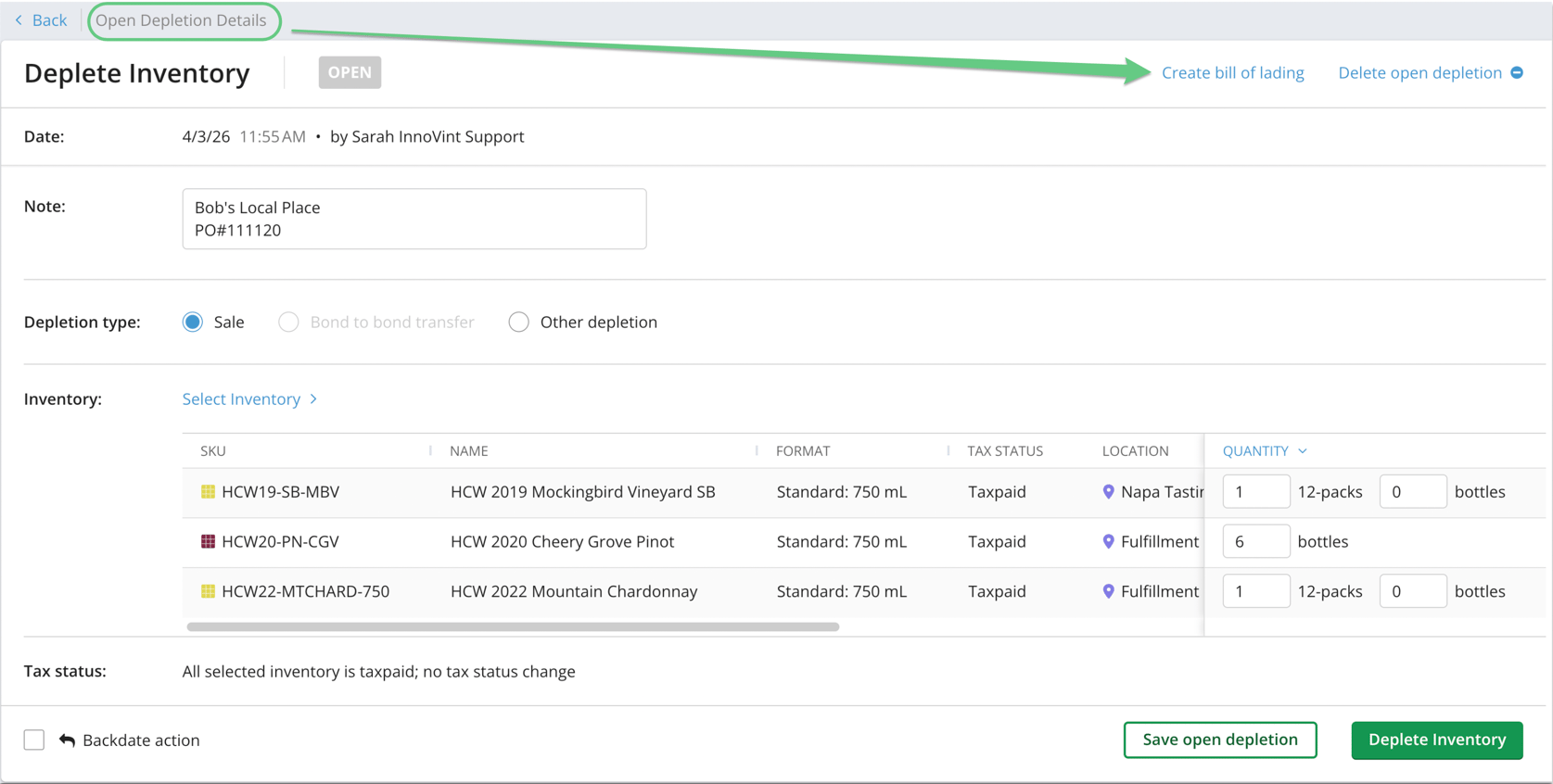Click the horizontal scrollbar under the inventory table
This screenshot has width=1553, height=784.
coord(513,627)
